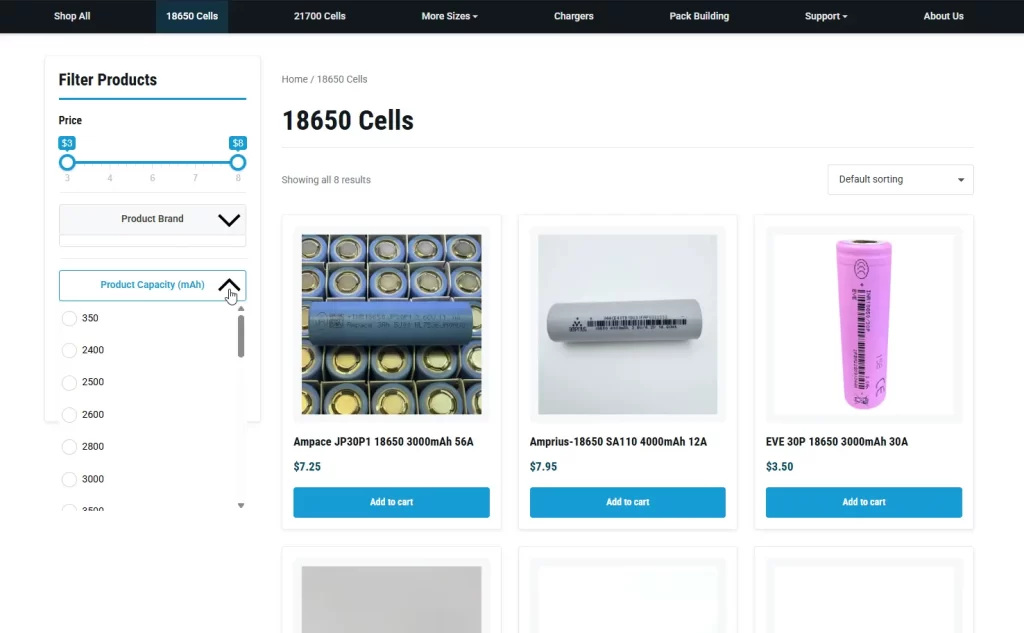Expand the Support dropdown menu

[x=825, y=16]
